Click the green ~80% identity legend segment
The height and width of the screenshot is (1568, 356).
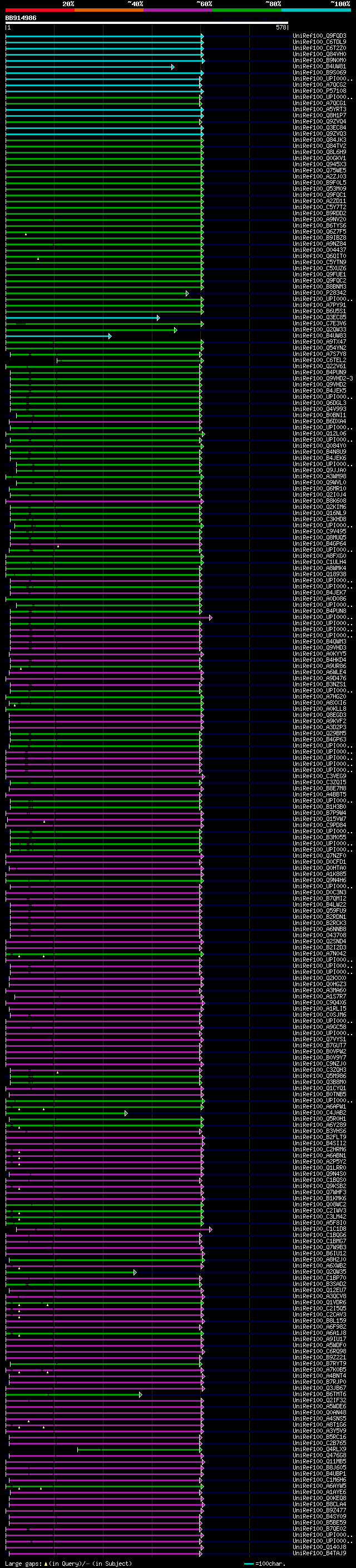coord(247,10)
